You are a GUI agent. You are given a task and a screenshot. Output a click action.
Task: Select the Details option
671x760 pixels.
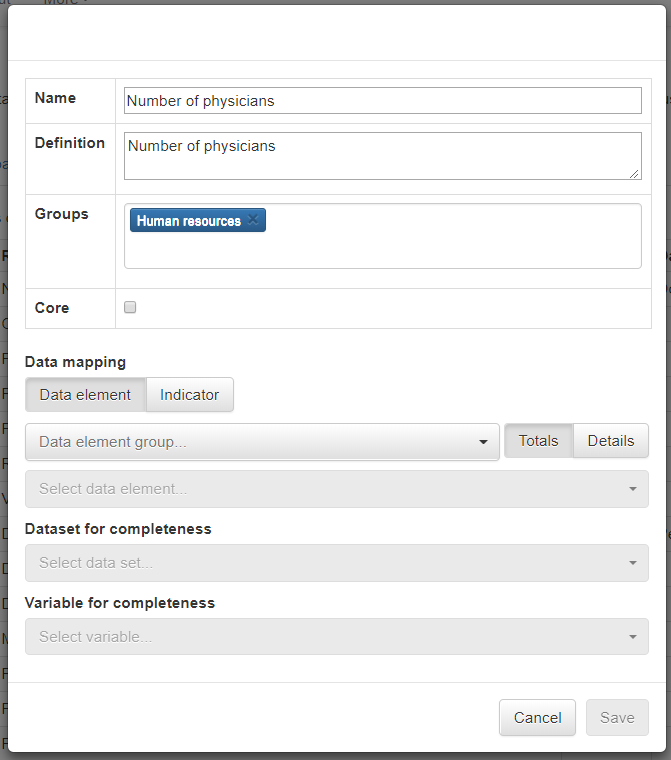coord(611,441)
